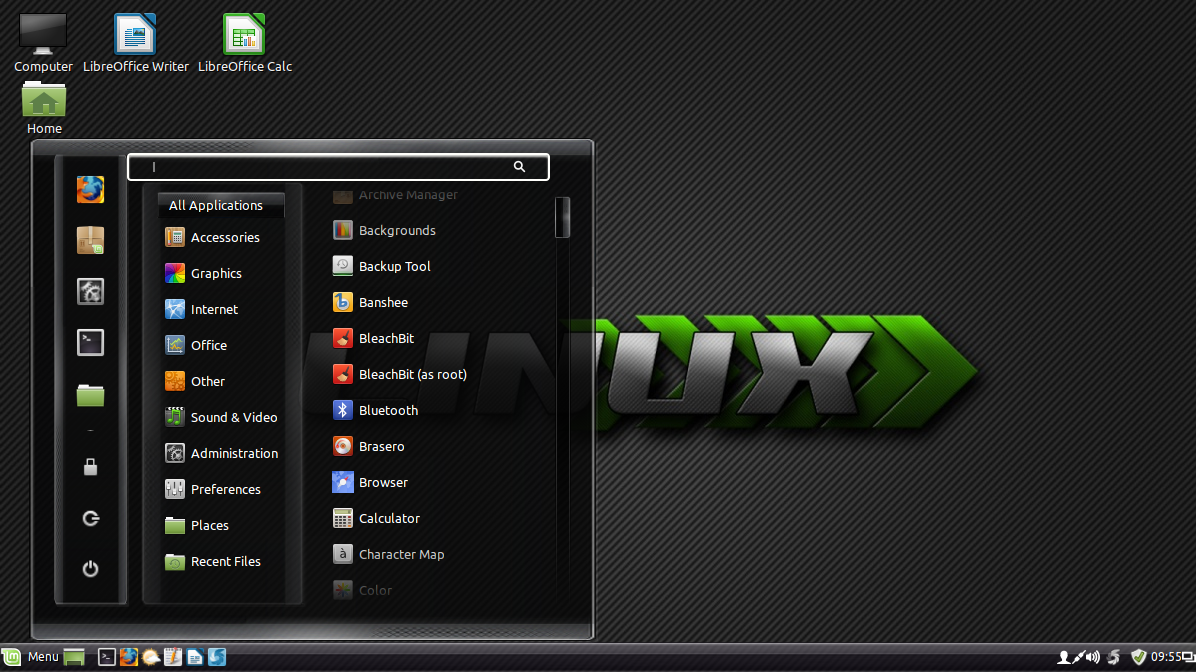Select All Applications category
Image resolution: width=1196 pixels, height=672 pixels.
220,205
